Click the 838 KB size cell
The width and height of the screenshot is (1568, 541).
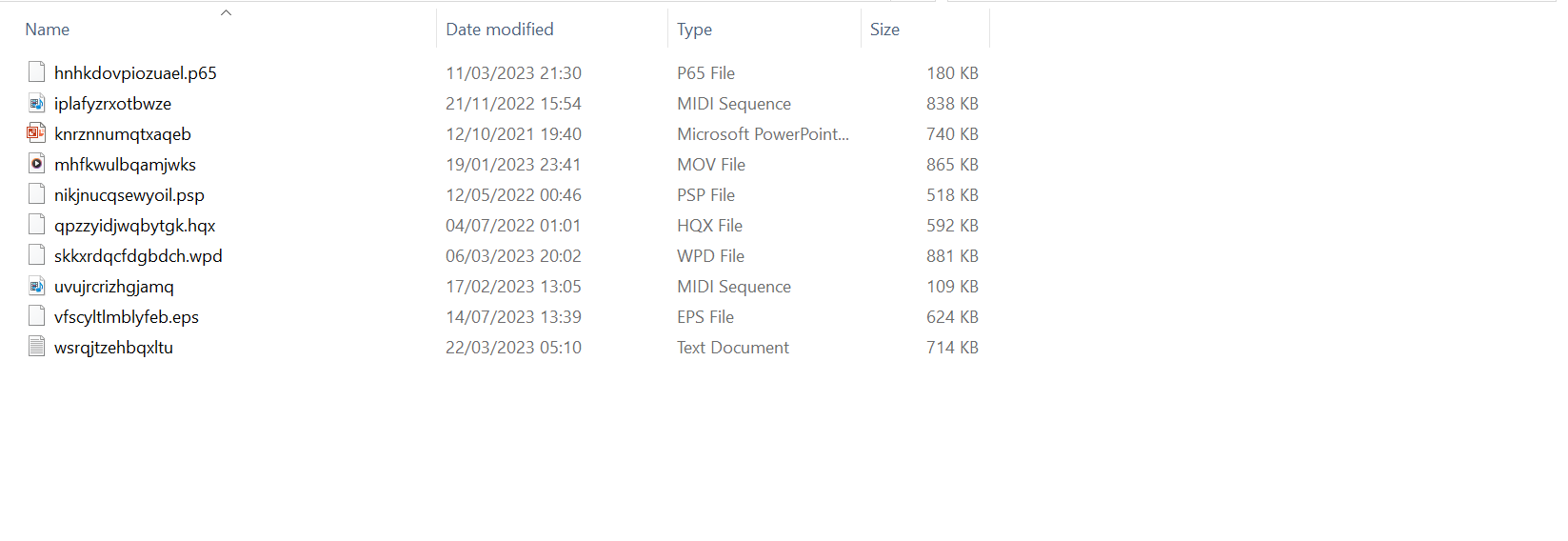point(952,104)
